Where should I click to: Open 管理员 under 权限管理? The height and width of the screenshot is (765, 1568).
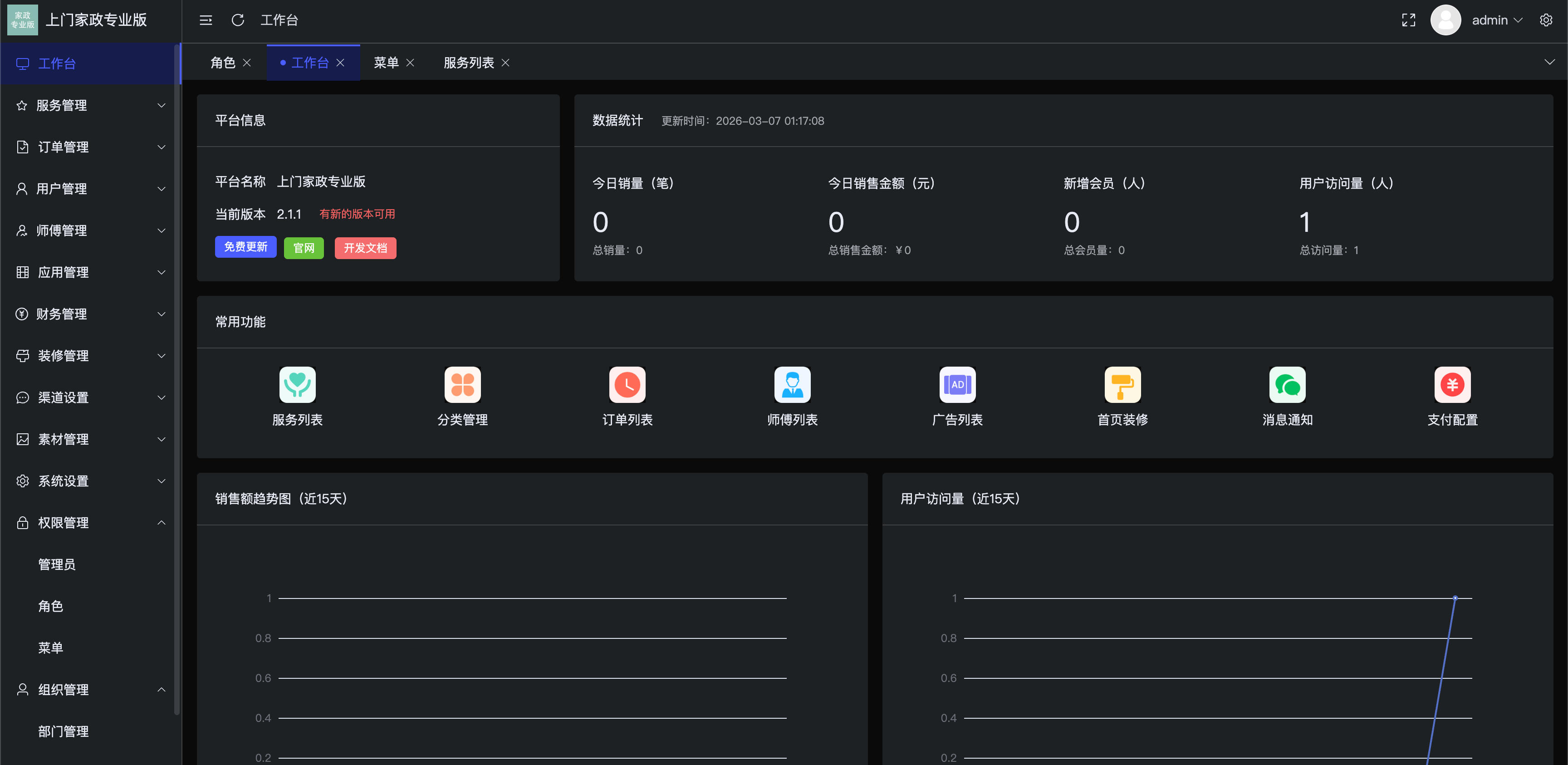pyautogui.click(x=90, y=564)
